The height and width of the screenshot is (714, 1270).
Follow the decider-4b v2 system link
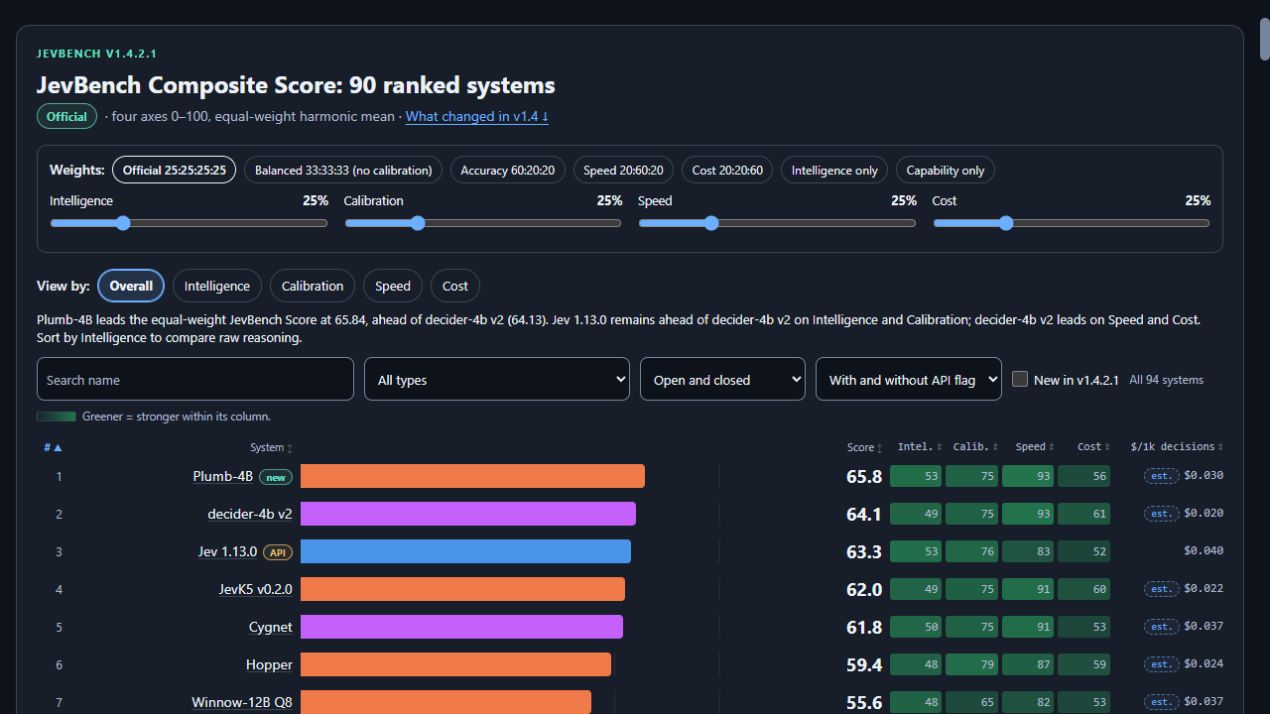click(x=250, y=514)
